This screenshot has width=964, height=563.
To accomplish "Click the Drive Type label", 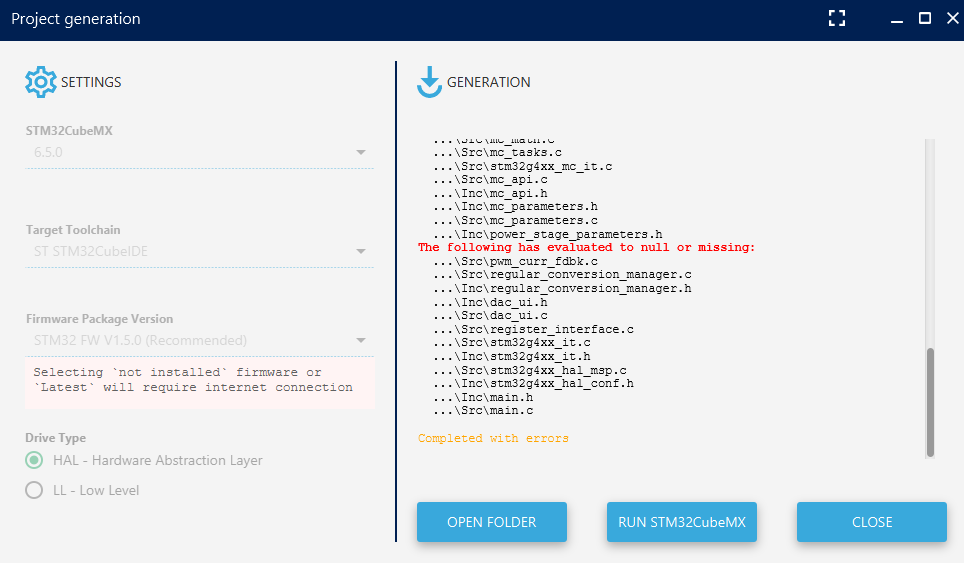I will pos(55,438).
